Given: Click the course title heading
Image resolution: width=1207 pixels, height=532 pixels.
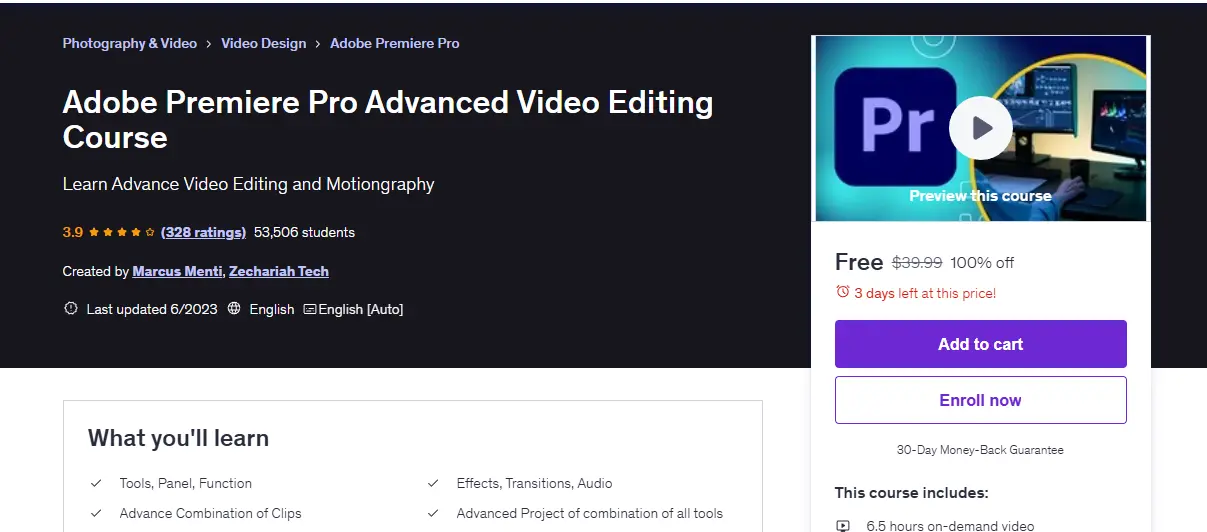Looking at the screenshot, I should 388,119.
